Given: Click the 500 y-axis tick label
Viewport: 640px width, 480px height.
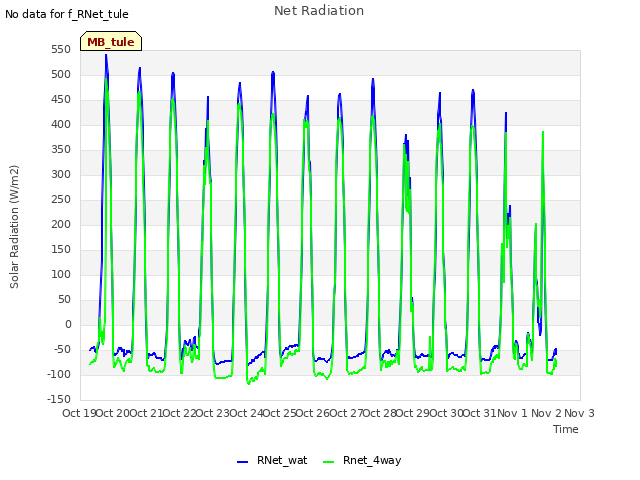Looking at the screenshot, I should [x=61, y=75].
